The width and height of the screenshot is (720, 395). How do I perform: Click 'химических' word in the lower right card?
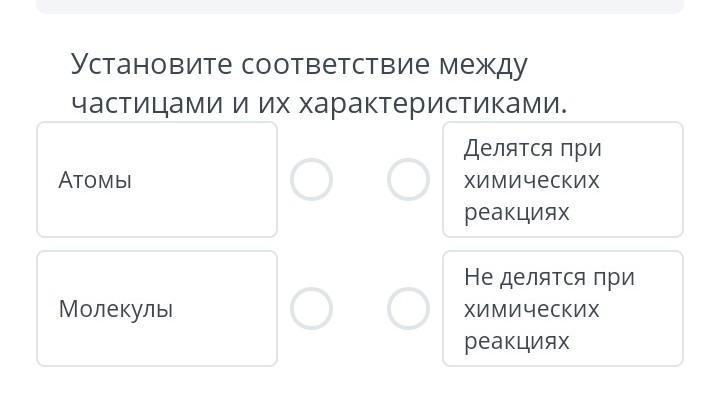pyautogui.click(x=532, y=309)
